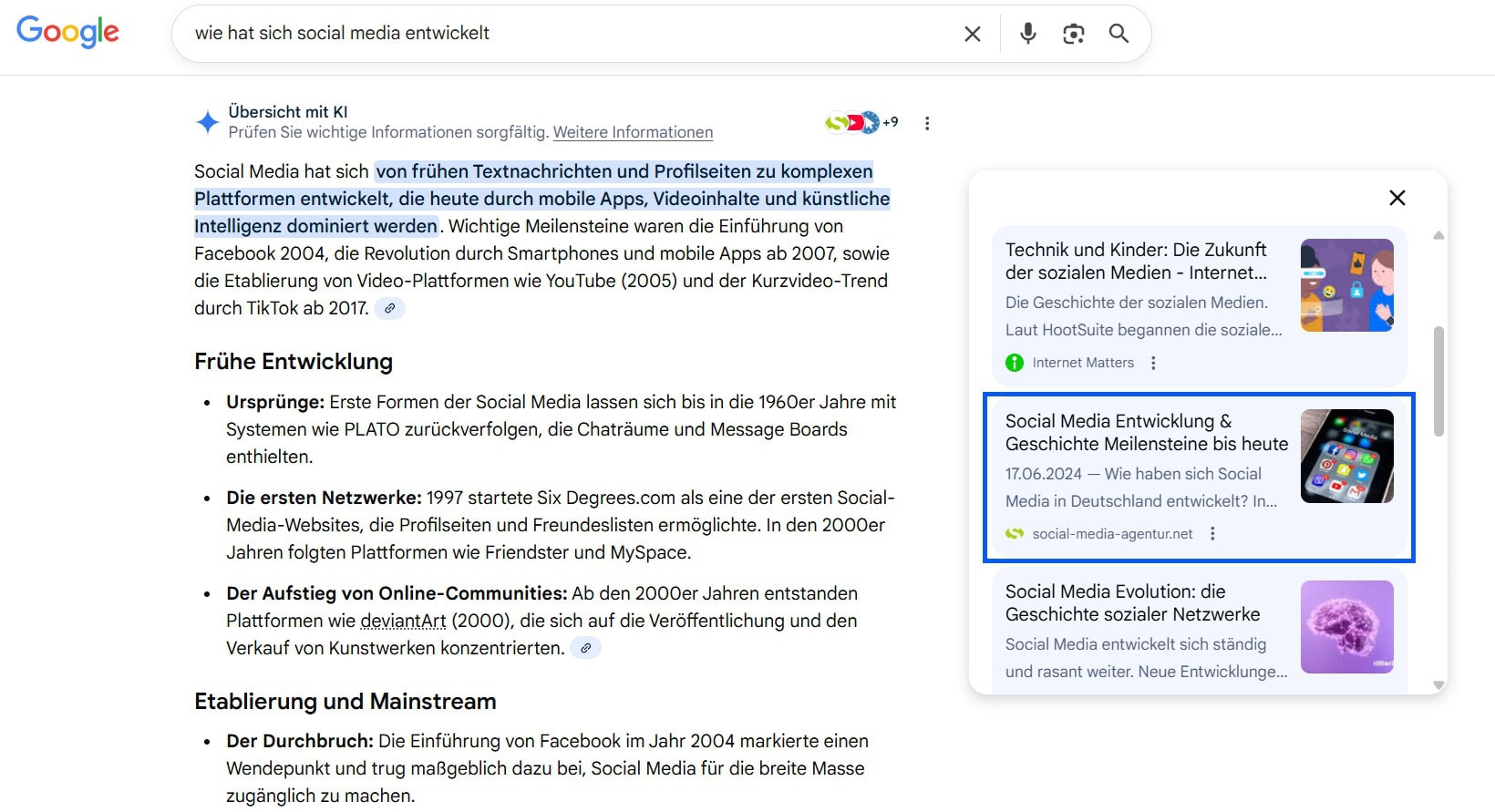Open Google Lens image search icon

(1074, 34)
